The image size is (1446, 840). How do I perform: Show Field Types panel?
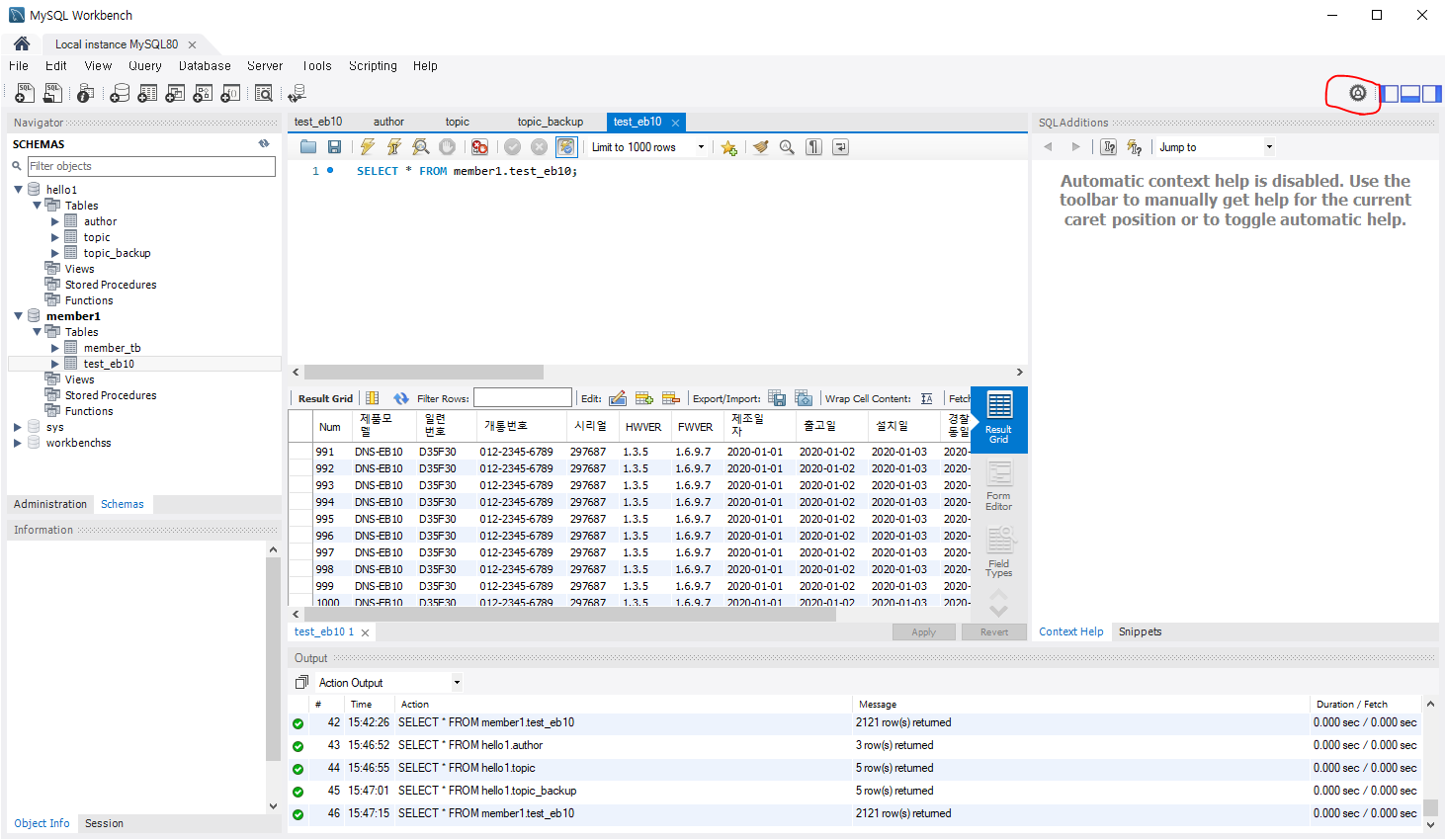[999, 552]
